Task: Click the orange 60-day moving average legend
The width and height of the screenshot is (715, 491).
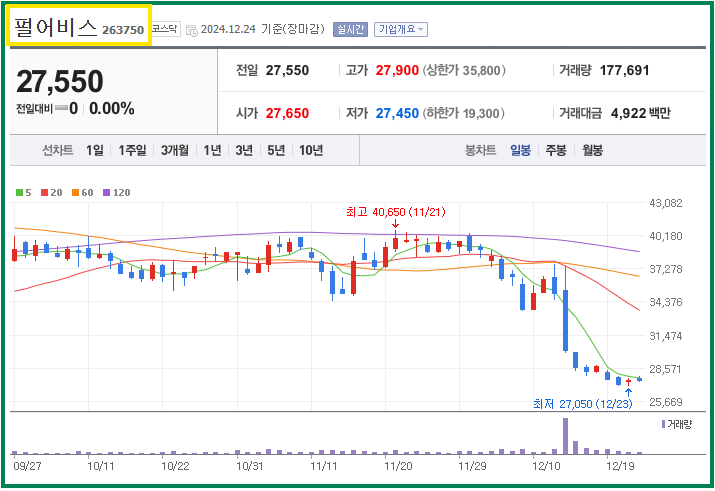Action: click(83, 192)
